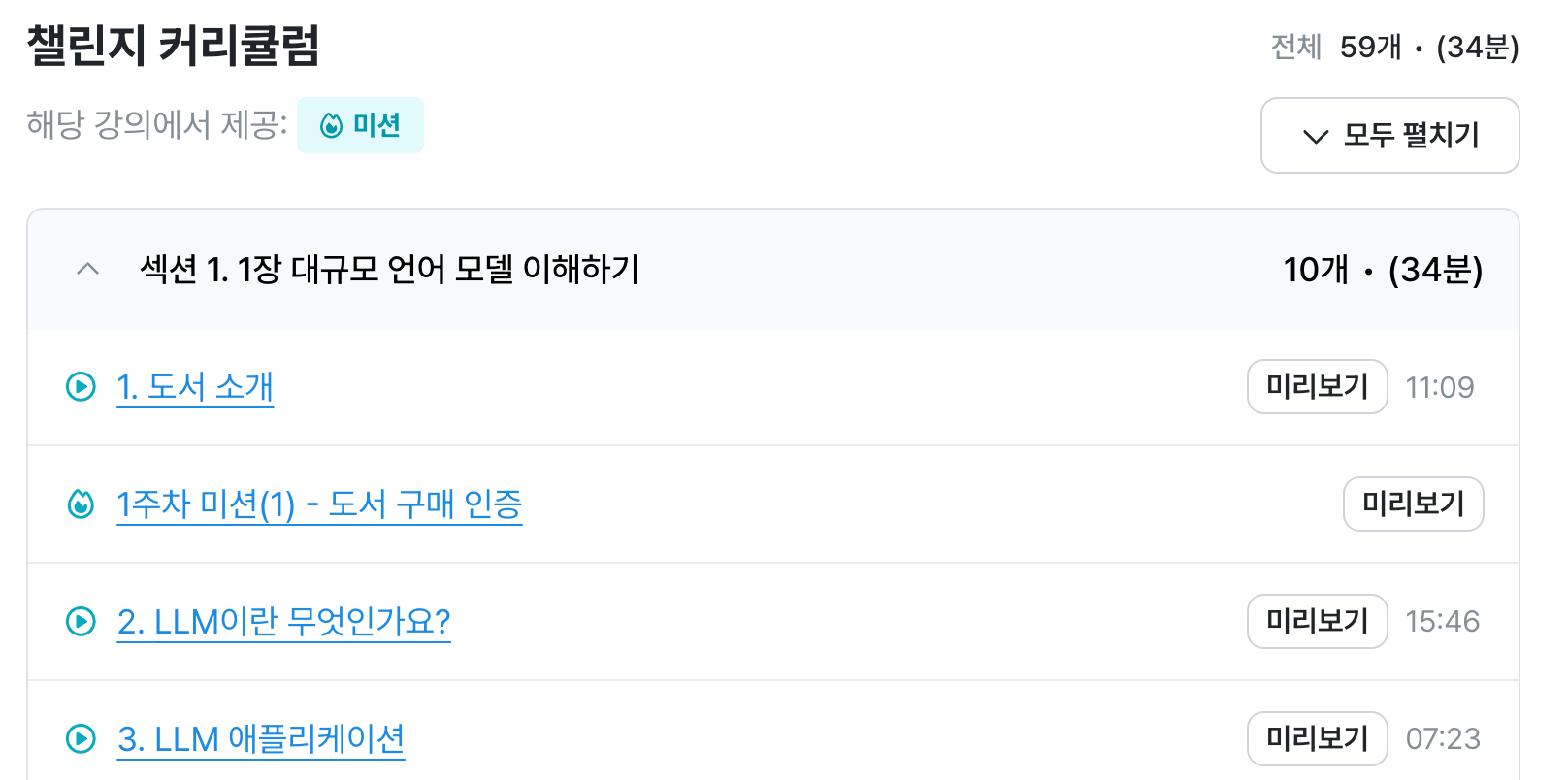Image resolution: width=1568 pixels, height=780 pixels.
Task: Click play icon beside '1. 도서 소개'
Action: [81, 387]
